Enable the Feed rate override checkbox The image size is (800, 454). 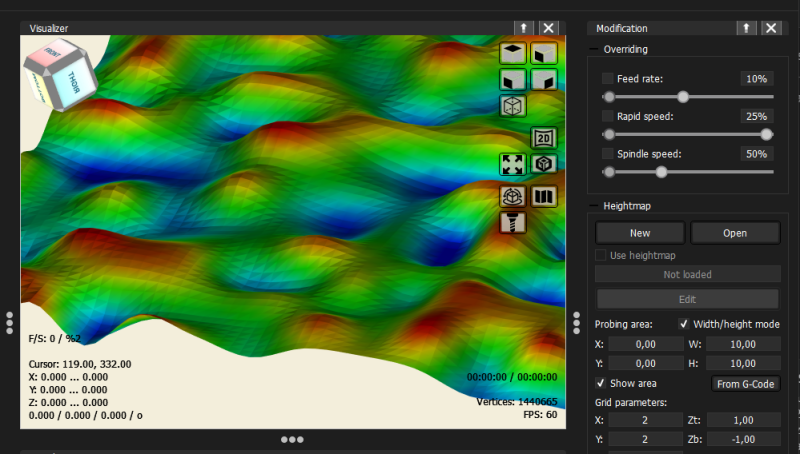pos(607,79)
